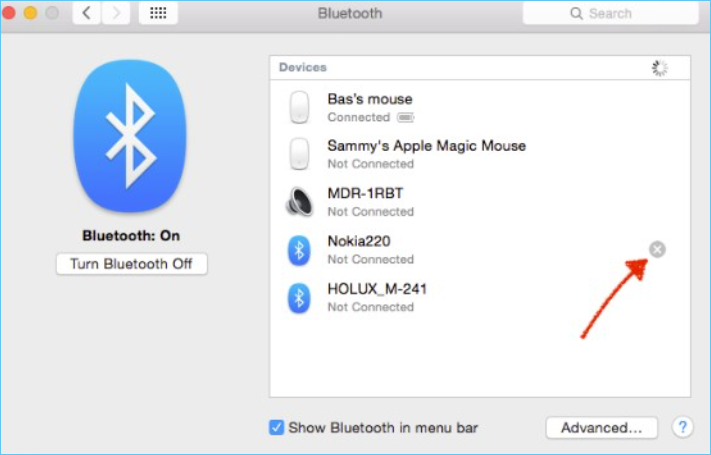
Task: Click the Bas's mouse device icon
Action: coord(299,107)
